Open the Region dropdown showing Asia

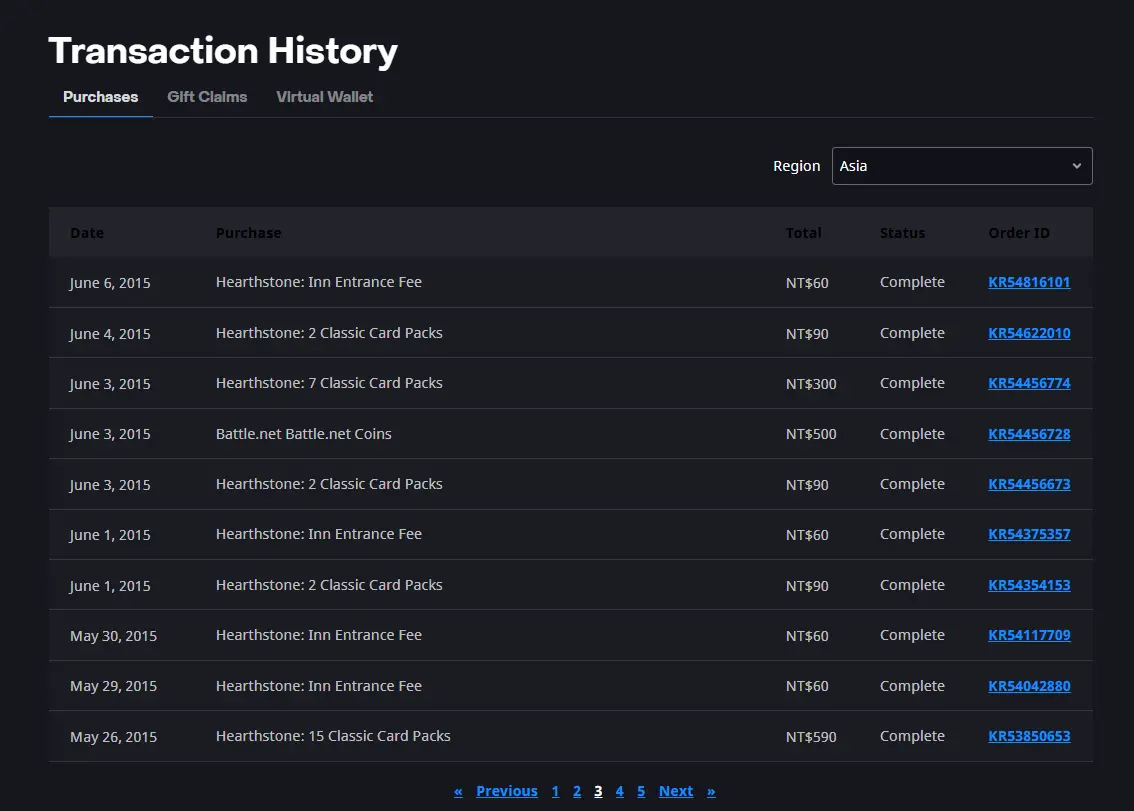tap(962, 166)
